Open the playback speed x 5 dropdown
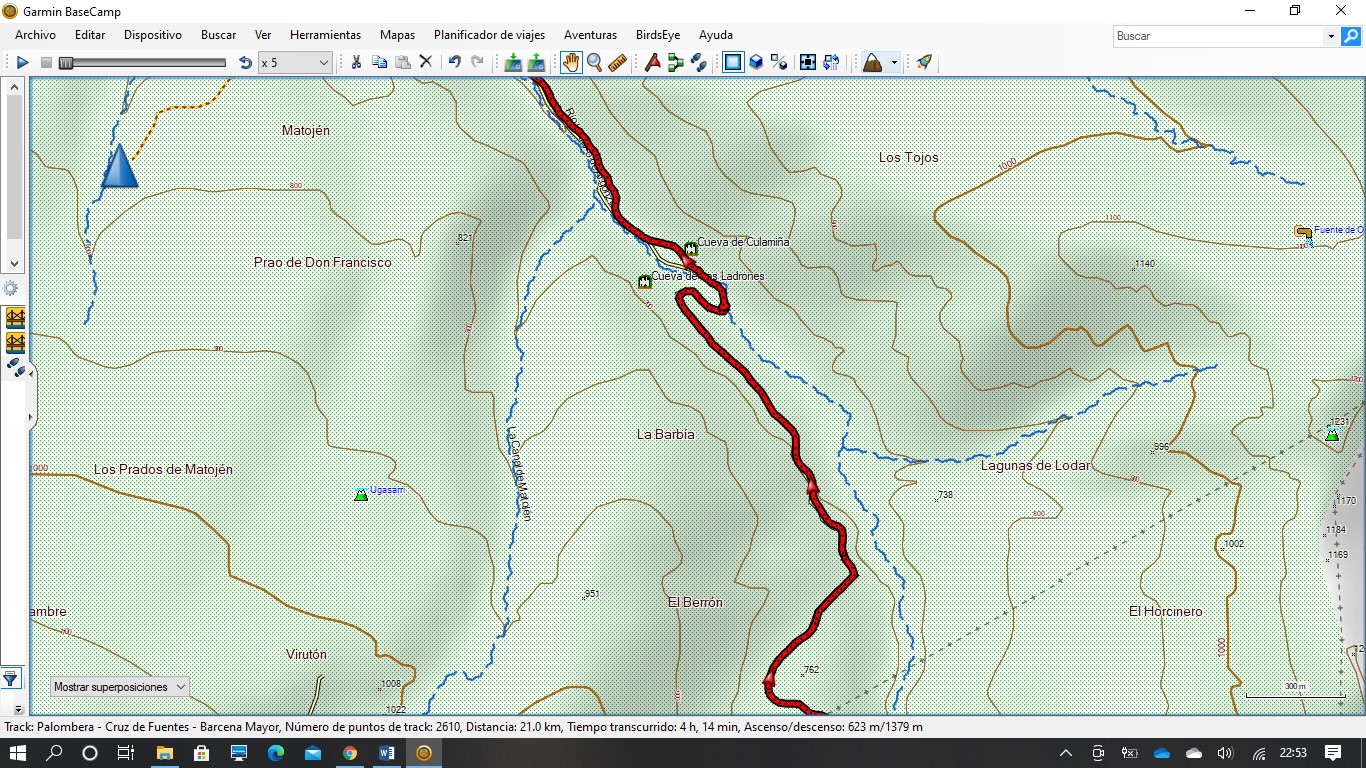The width and height of the screenshot is (1366, 768). point(295,63)
